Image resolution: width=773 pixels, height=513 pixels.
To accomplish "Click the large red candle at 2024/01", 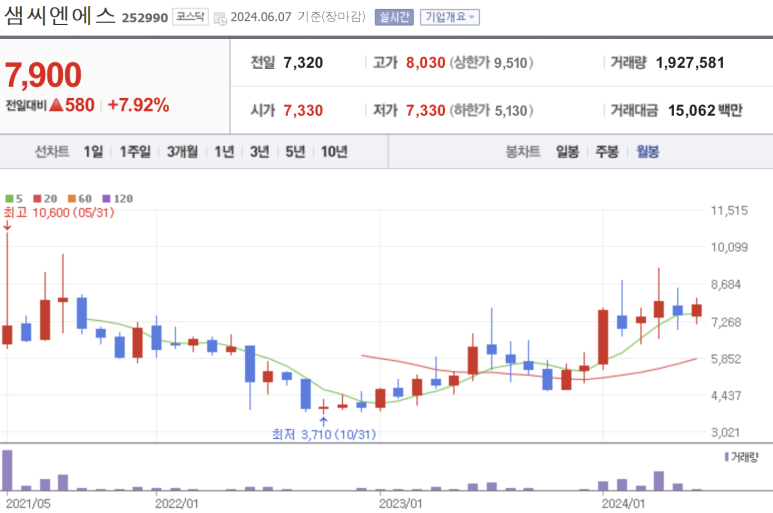I will [x=603, y=337].
